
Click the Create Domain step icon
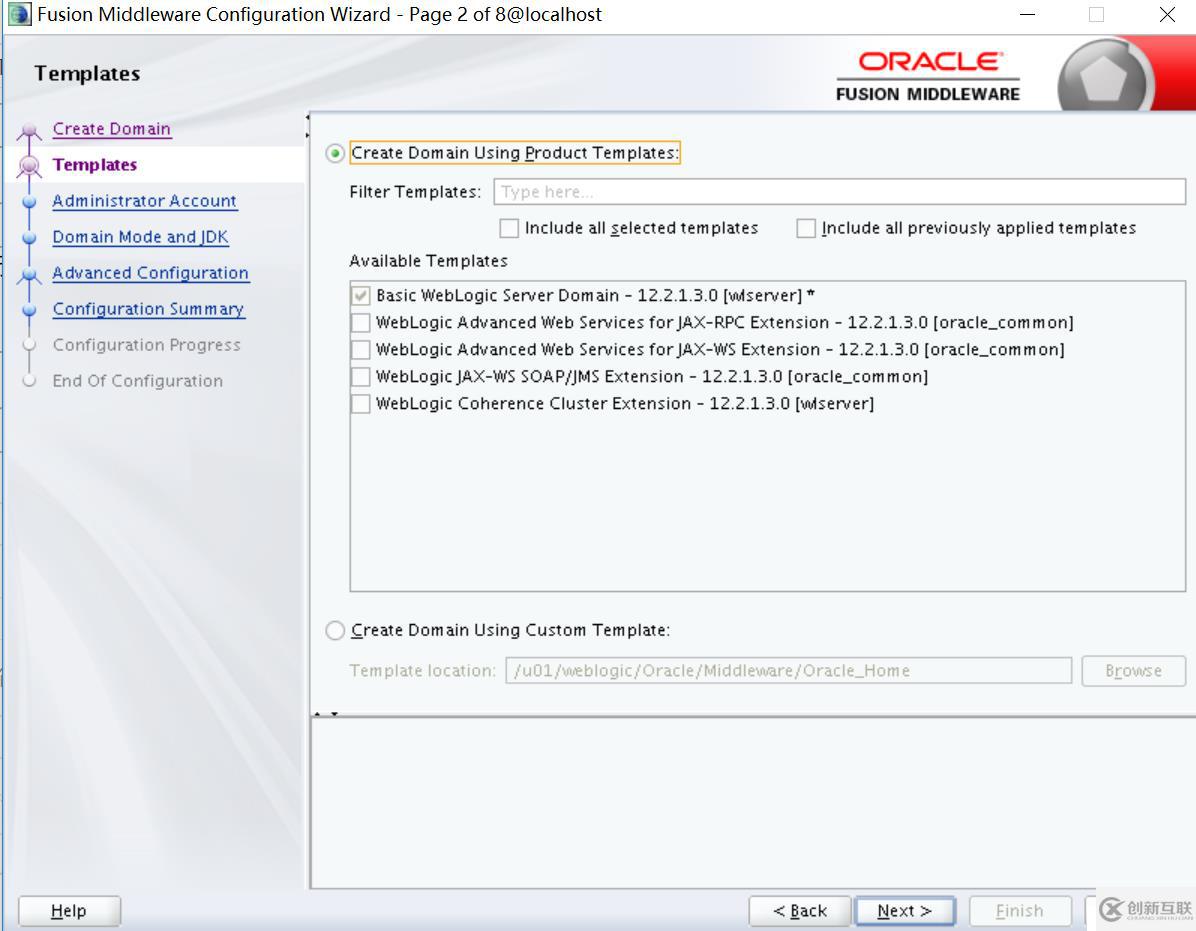(29, 130)
